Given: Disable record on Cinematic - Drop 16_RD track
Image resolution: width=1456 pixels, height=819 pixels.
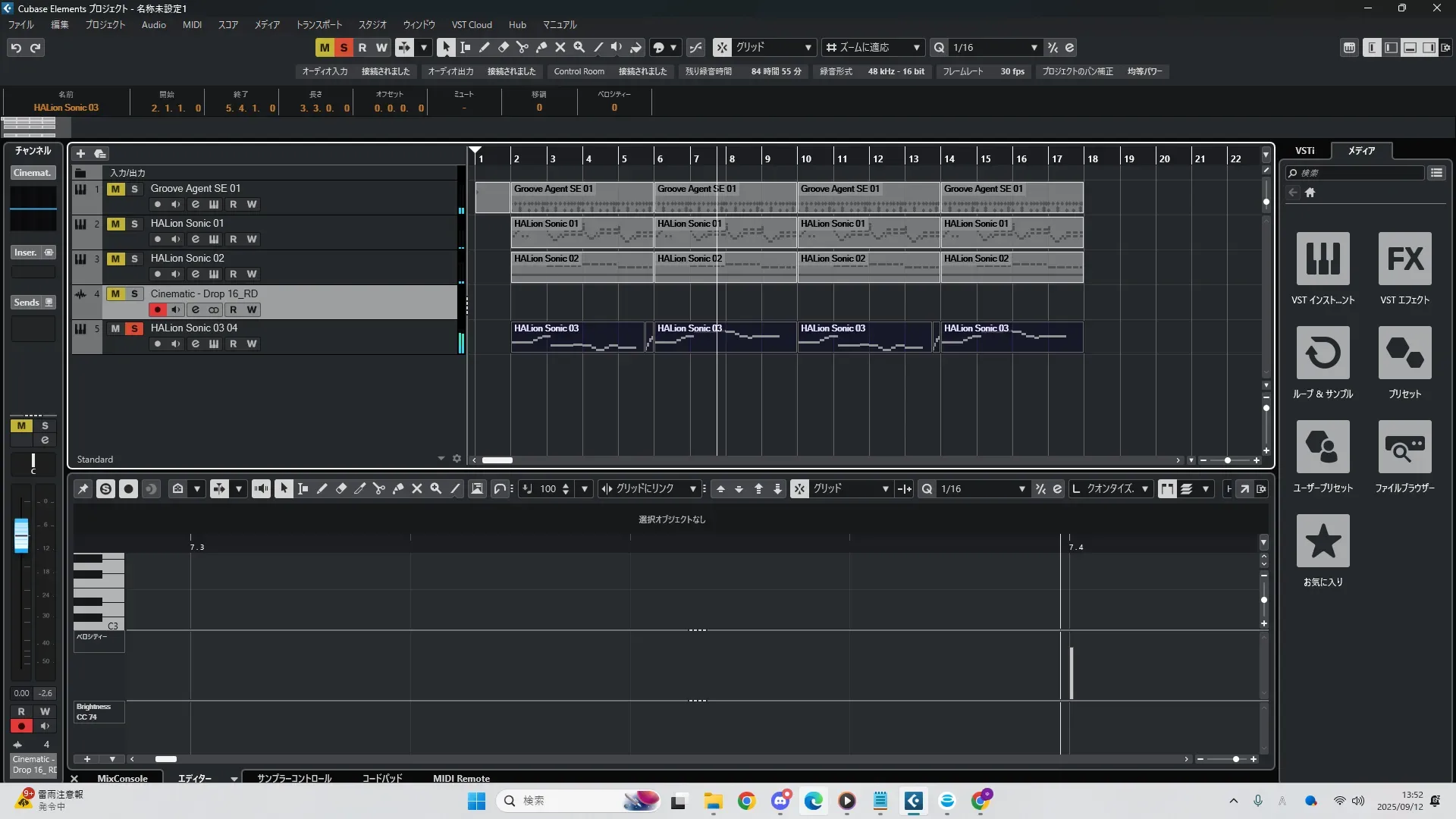Looking at the screenshot, I should (x=157, y=309).
